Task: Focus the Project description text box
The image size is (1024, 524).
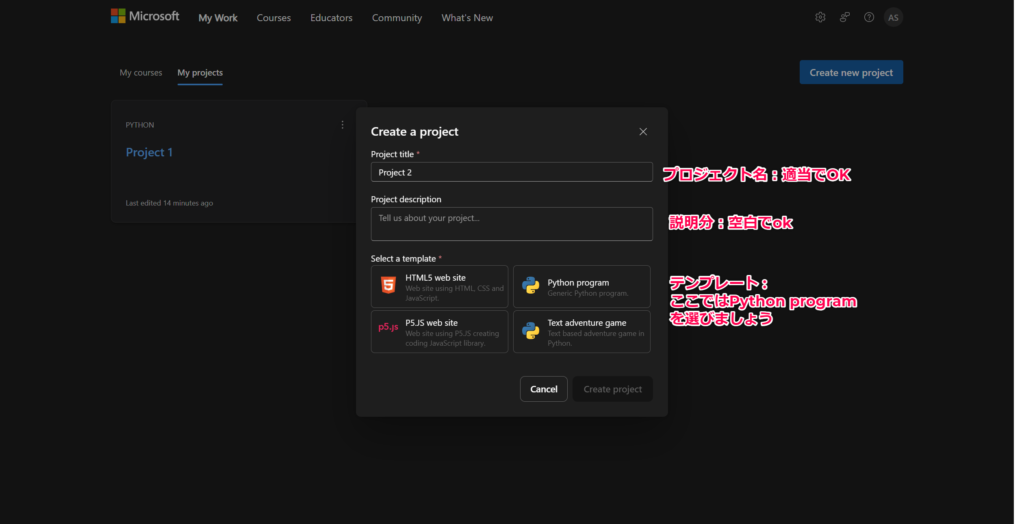Action: click(511, 224)
